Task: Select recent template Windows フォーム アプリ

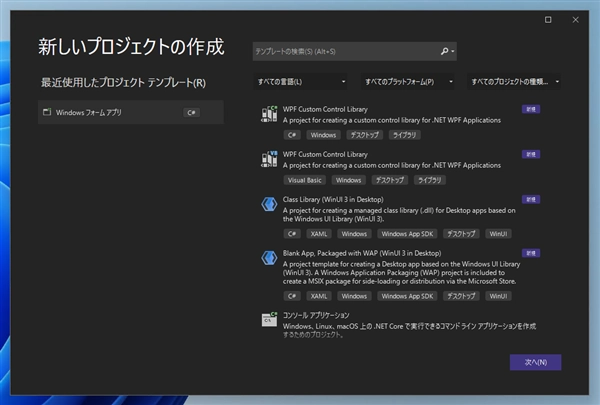Action: (131, 112)
